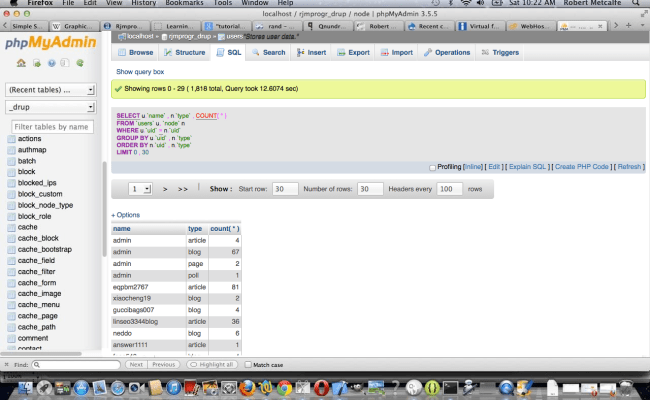
Task: Reload the navigation frame with green icon
Action: (x=80, y=63)
